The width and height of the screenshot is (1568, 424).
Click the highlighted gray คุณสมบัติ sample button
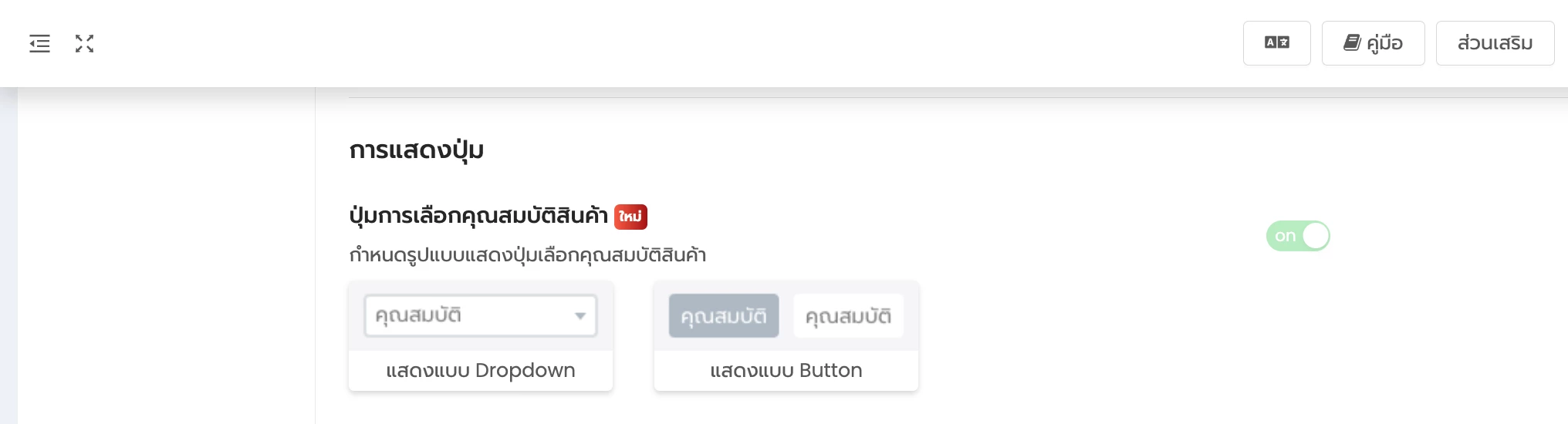(x=724, y=316)
